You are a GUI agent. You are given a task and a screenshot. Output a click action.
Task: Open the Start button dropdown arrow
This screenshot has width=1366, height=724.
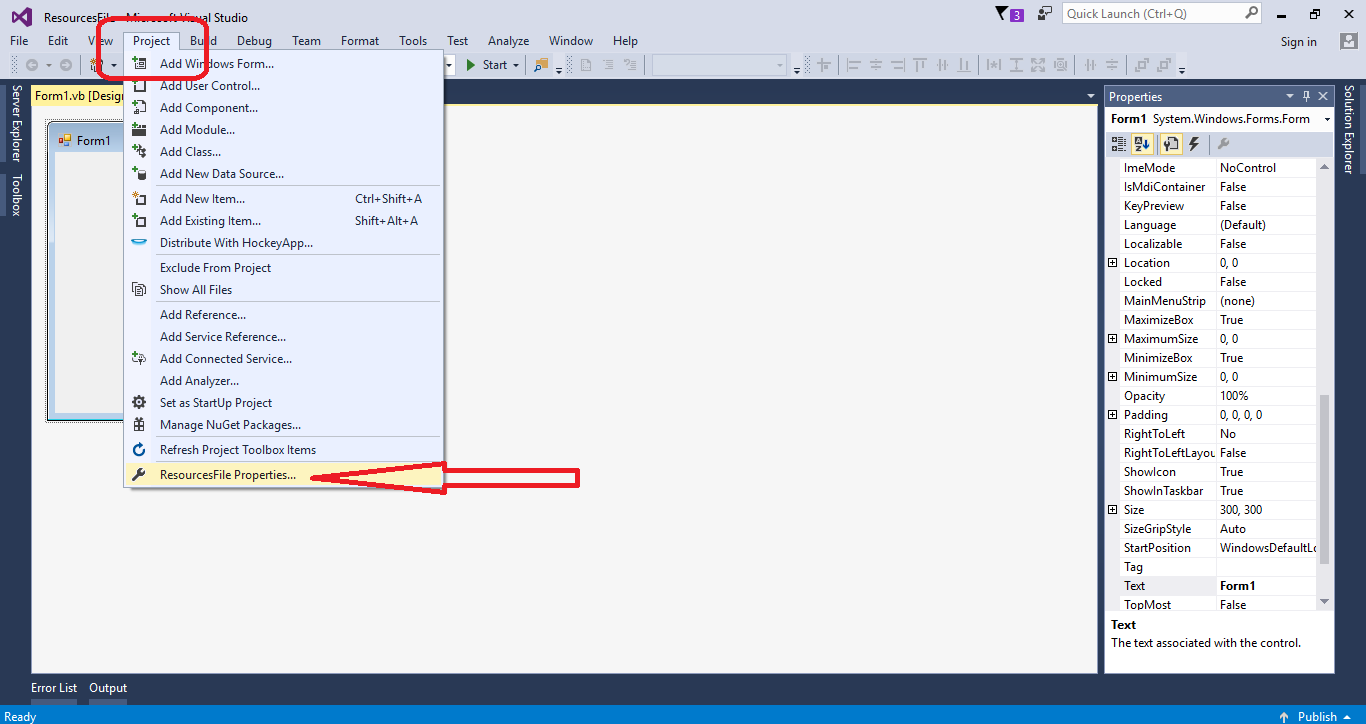(x=516, y=65)
